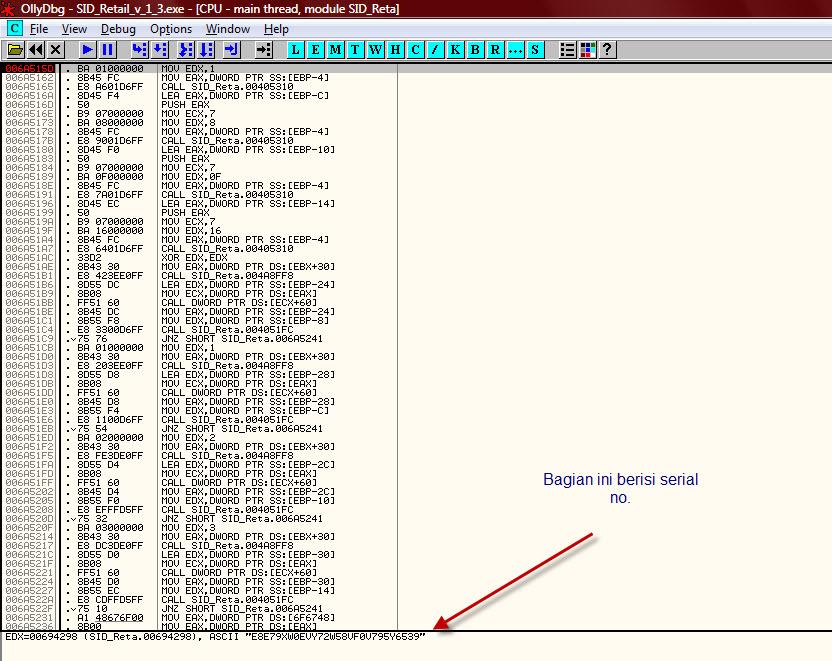Show Windows list with W button
This screenshot has width=832, height=661.
[375, 50]
